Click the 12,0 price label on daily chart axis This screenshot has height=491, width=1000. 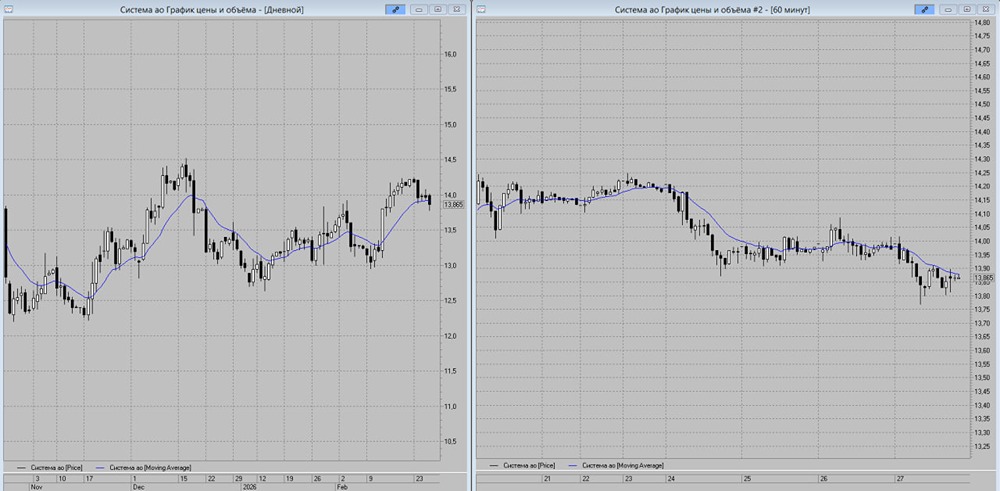(452, 336)
